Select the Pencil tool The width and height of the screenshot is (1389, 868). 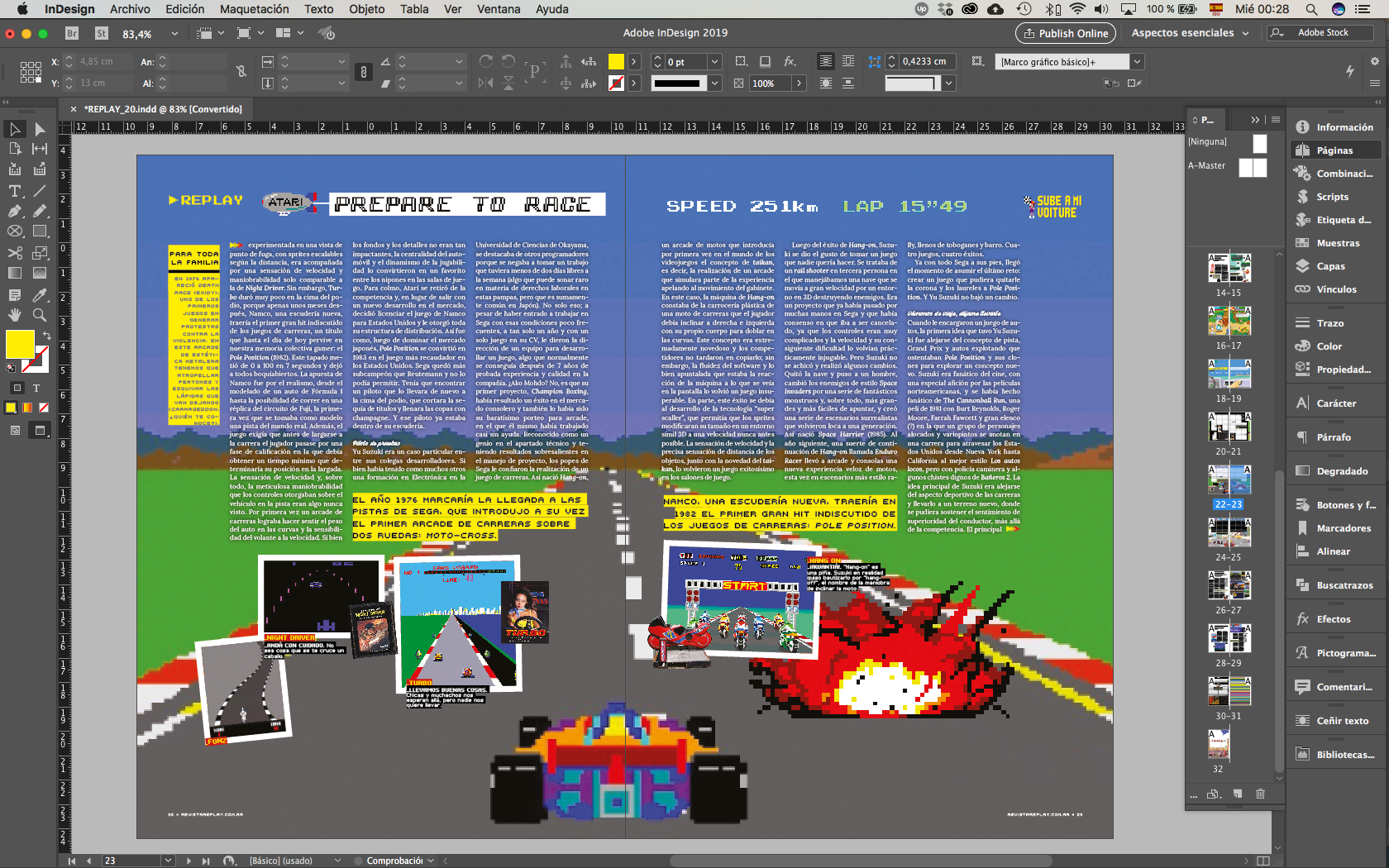(x=39, y=211)
